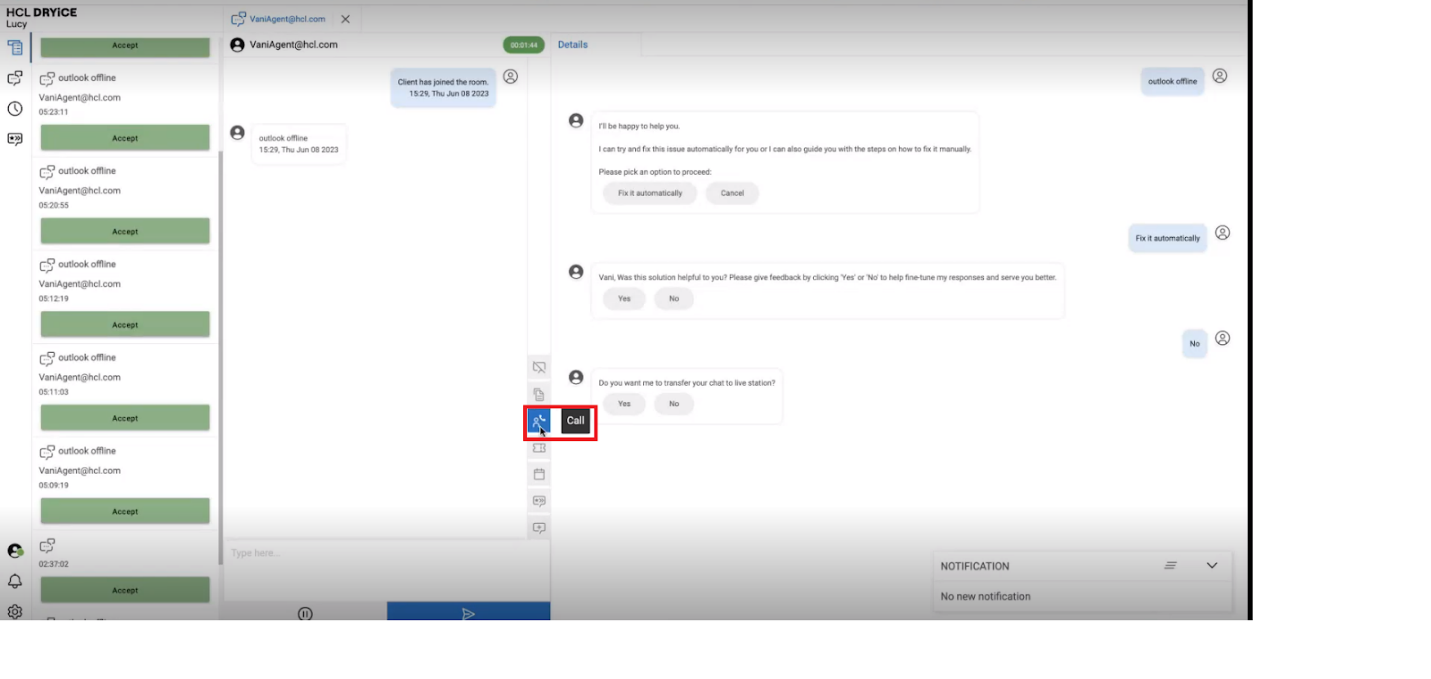
Task: Click user avatar next to 'Client has joined'
Action: tap(510, 77)
